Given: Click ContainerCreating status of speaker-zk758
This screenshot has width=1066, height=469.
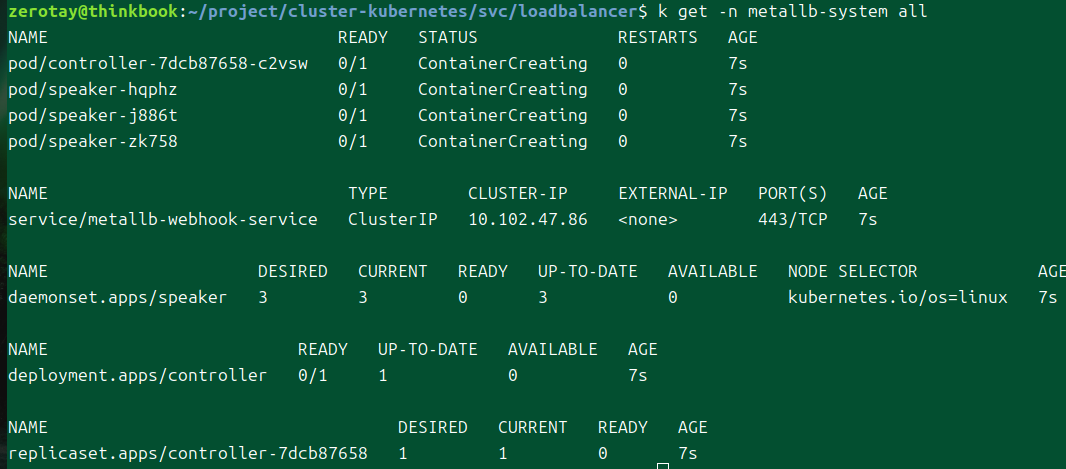Looking at the screenshot, I should pyautogui.click(x=503, y=142).
